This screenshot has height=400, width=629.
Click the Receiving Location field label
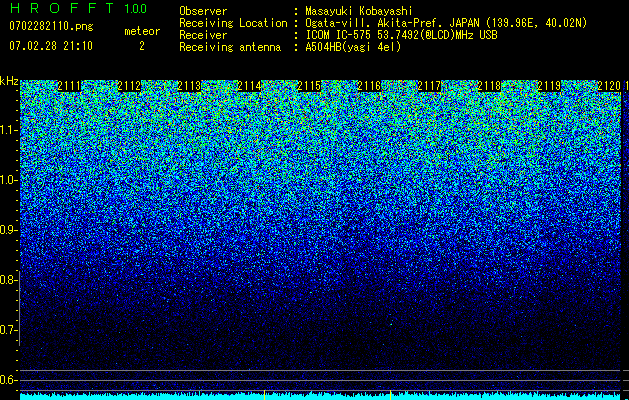click(233, 23)
